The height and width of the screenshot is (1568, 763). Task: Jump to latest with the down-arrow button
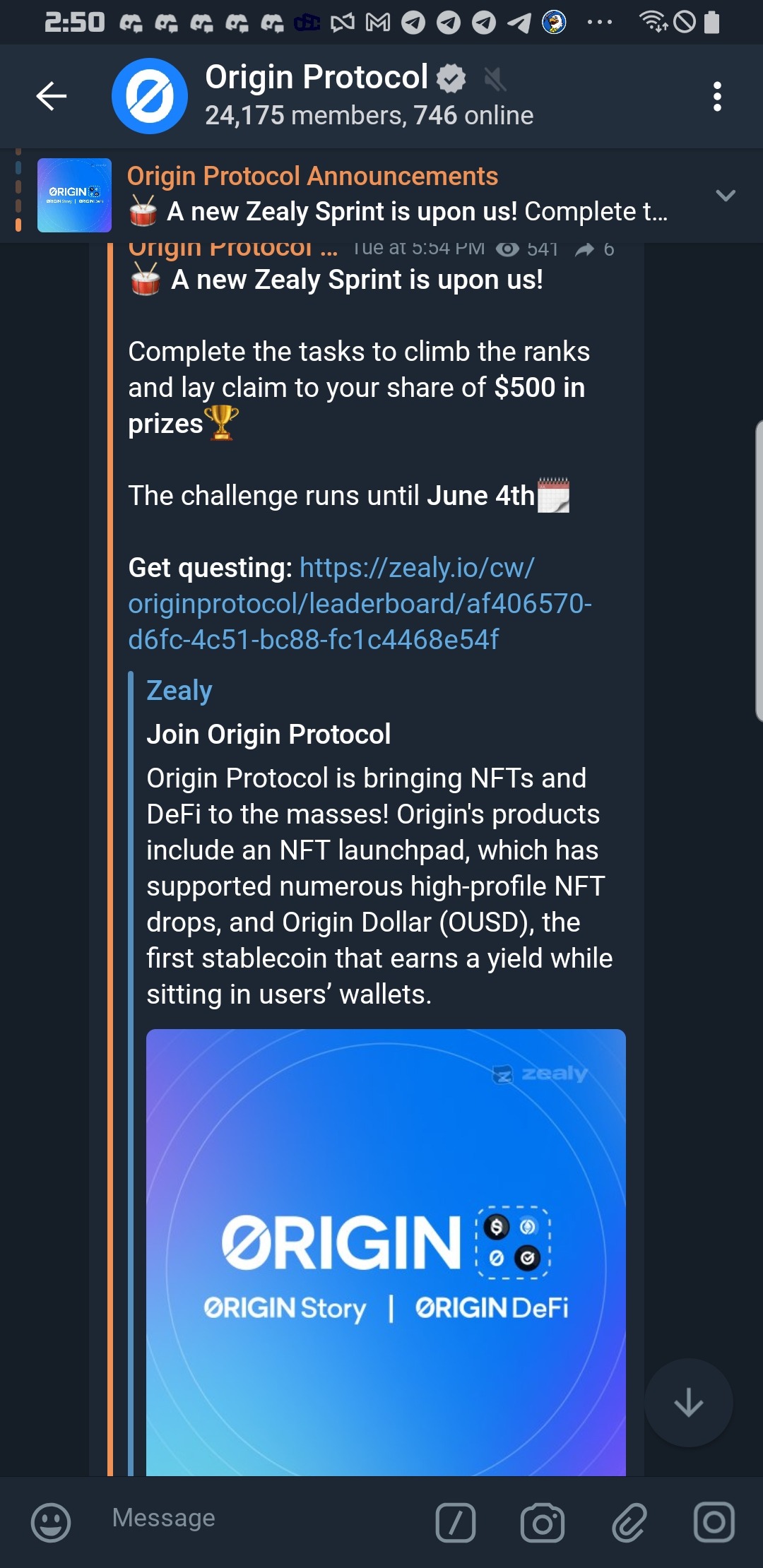pos(689,1403)
